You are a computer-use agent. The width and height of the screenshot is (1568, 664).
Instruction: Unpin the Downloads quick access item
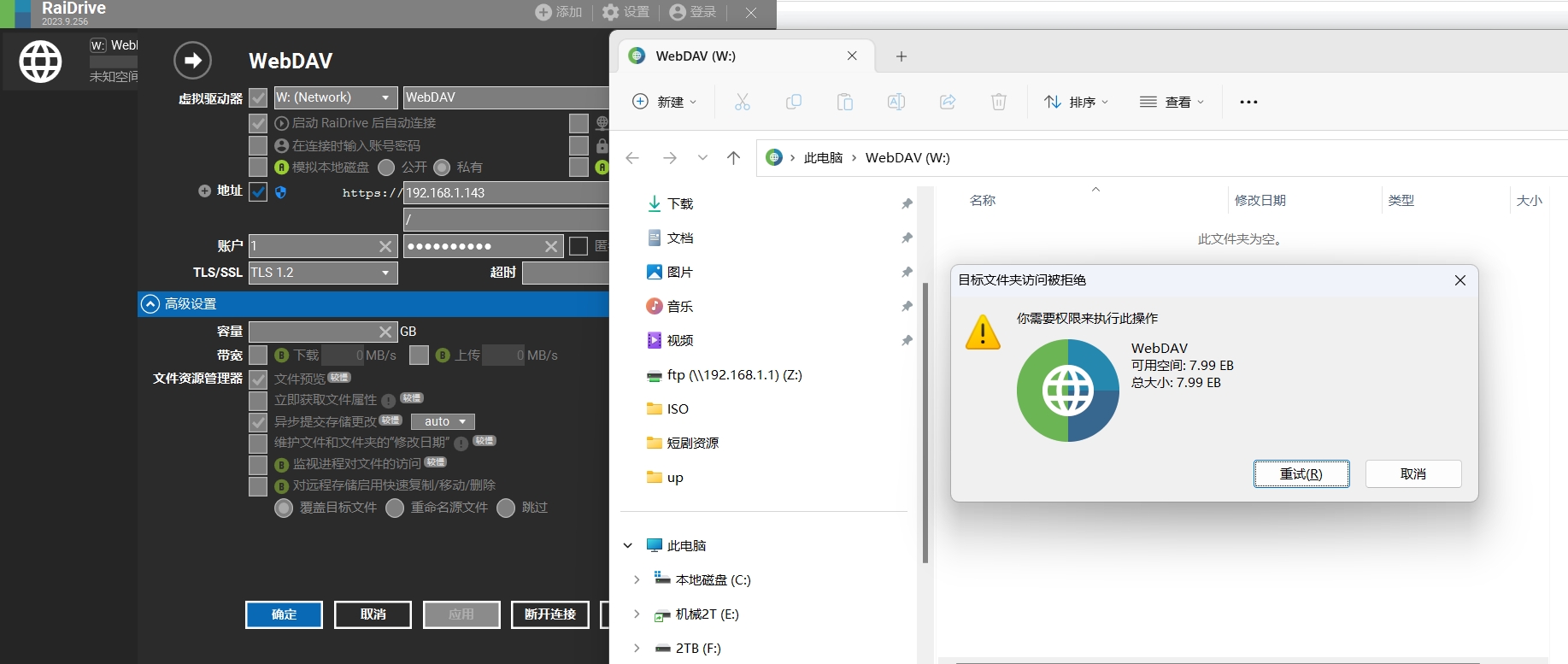tap(907, 203)
